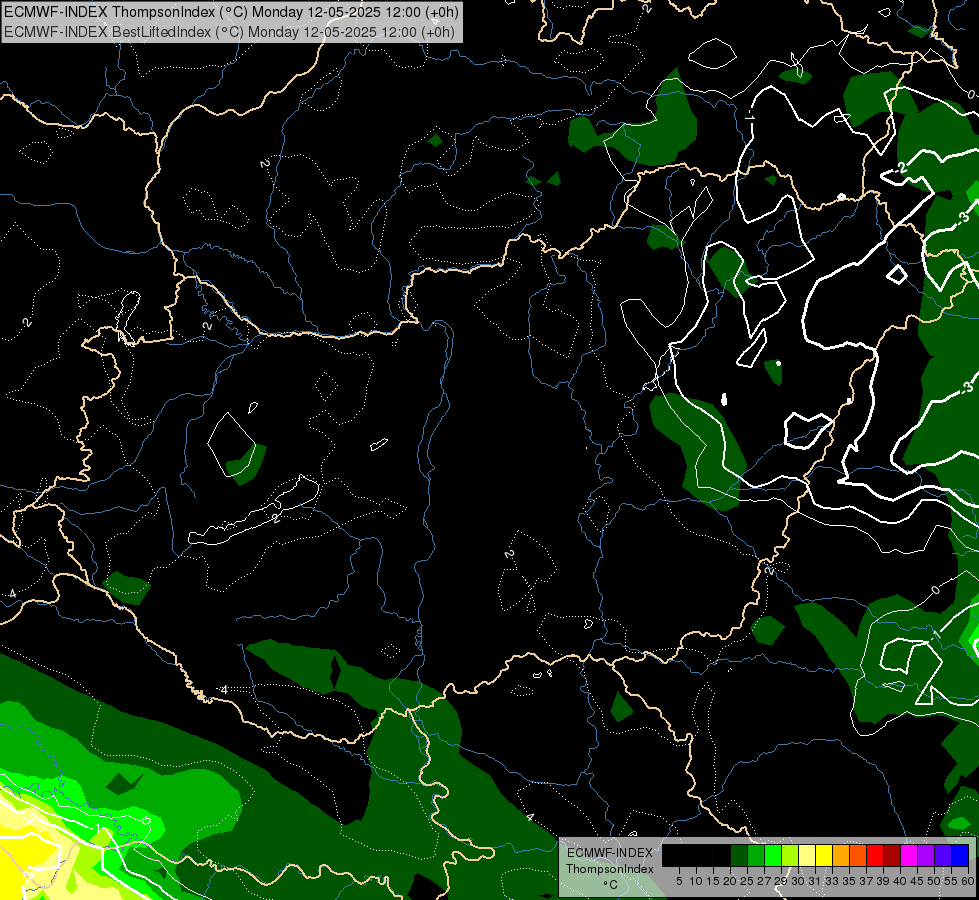Select the orange 33–35 legend swatch
Viewport: 979px width, 900px height.
(x=841, y=855)
